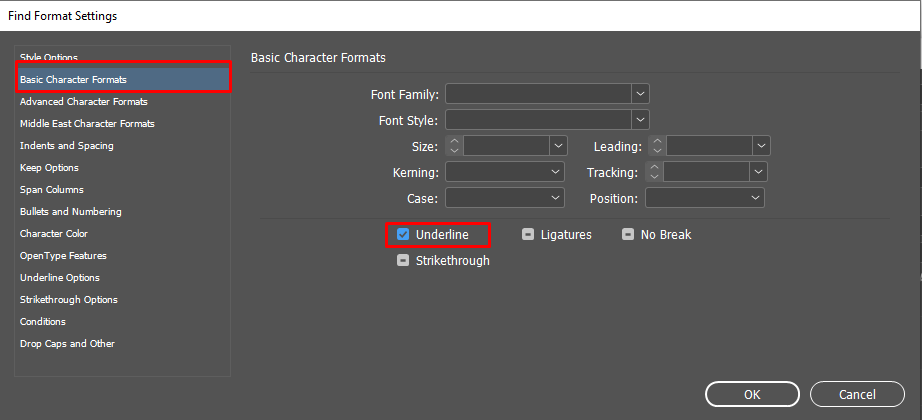The height and width of the screenshot is (420, 922).
Task: Toggle the Ligatures checkbox
Action: [x=528, y=235]
